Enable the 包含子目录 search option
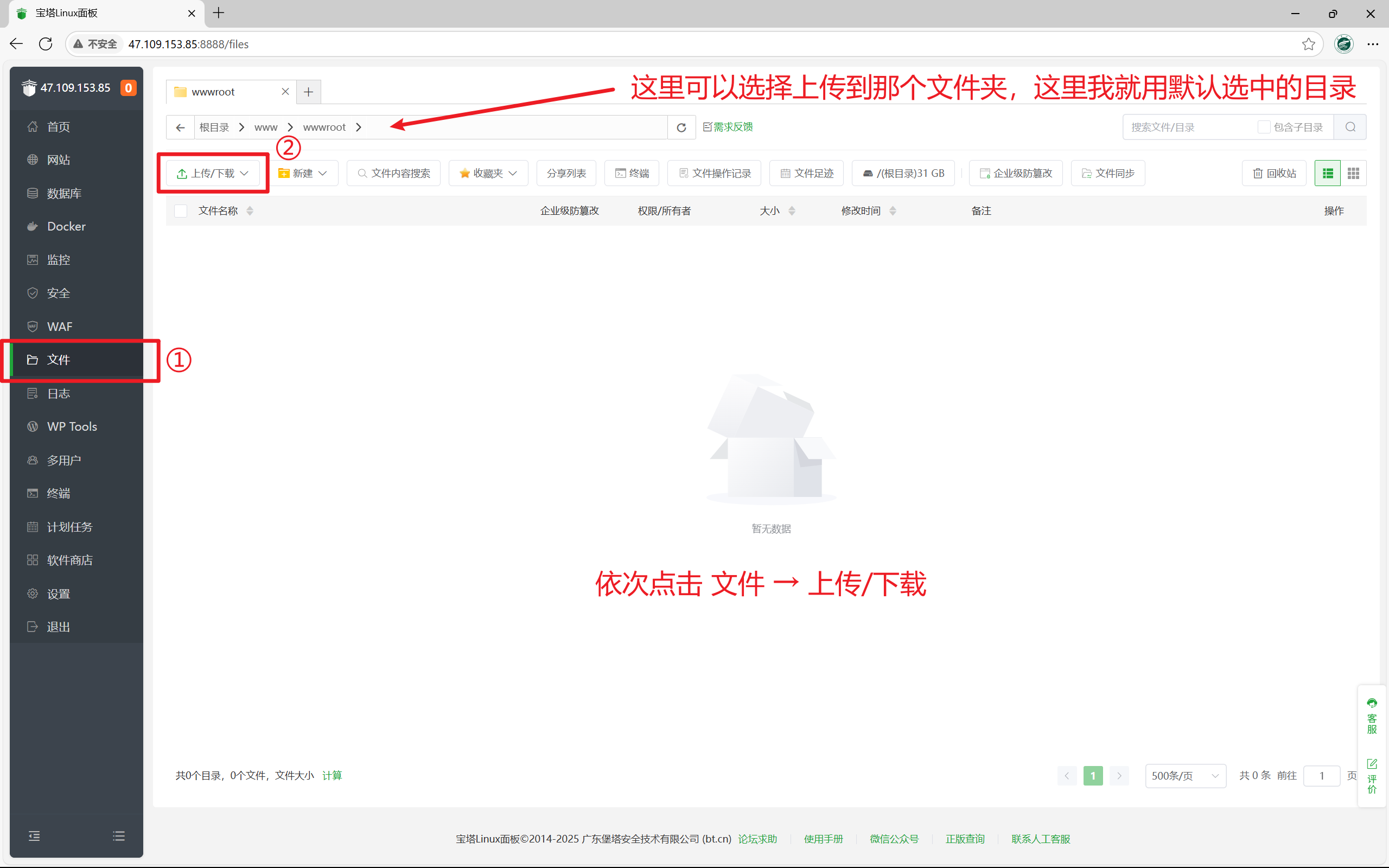This screenshot has height=868, width=1389. point(1264,127)
